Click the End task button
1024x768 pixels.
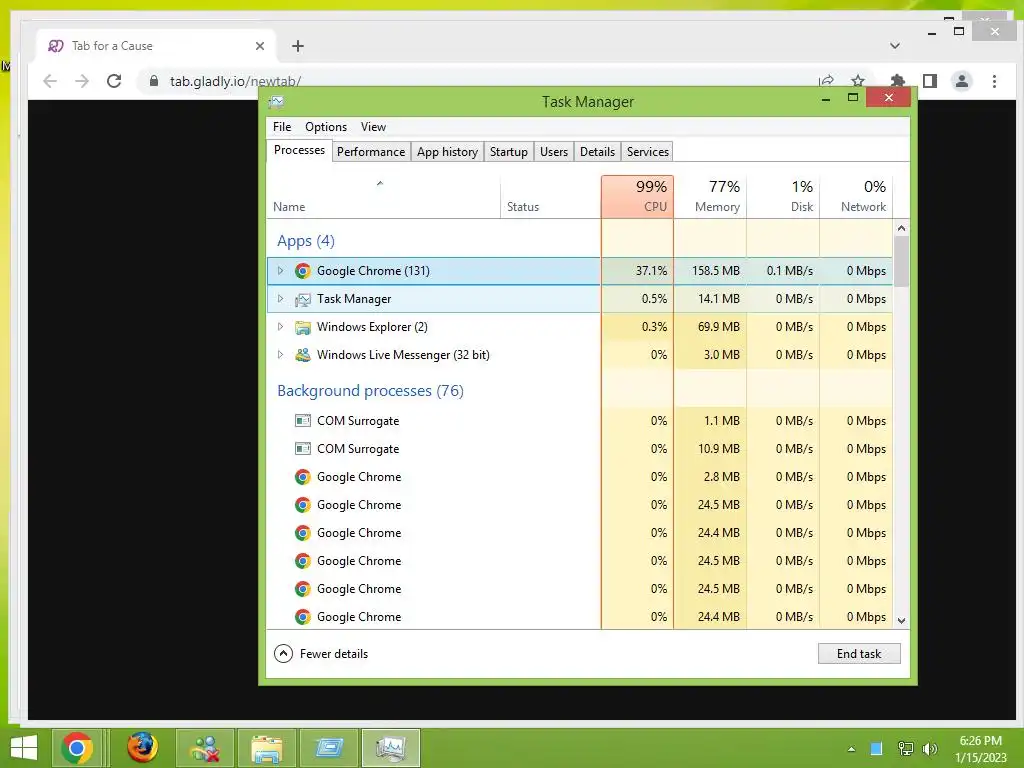point(859,654)
